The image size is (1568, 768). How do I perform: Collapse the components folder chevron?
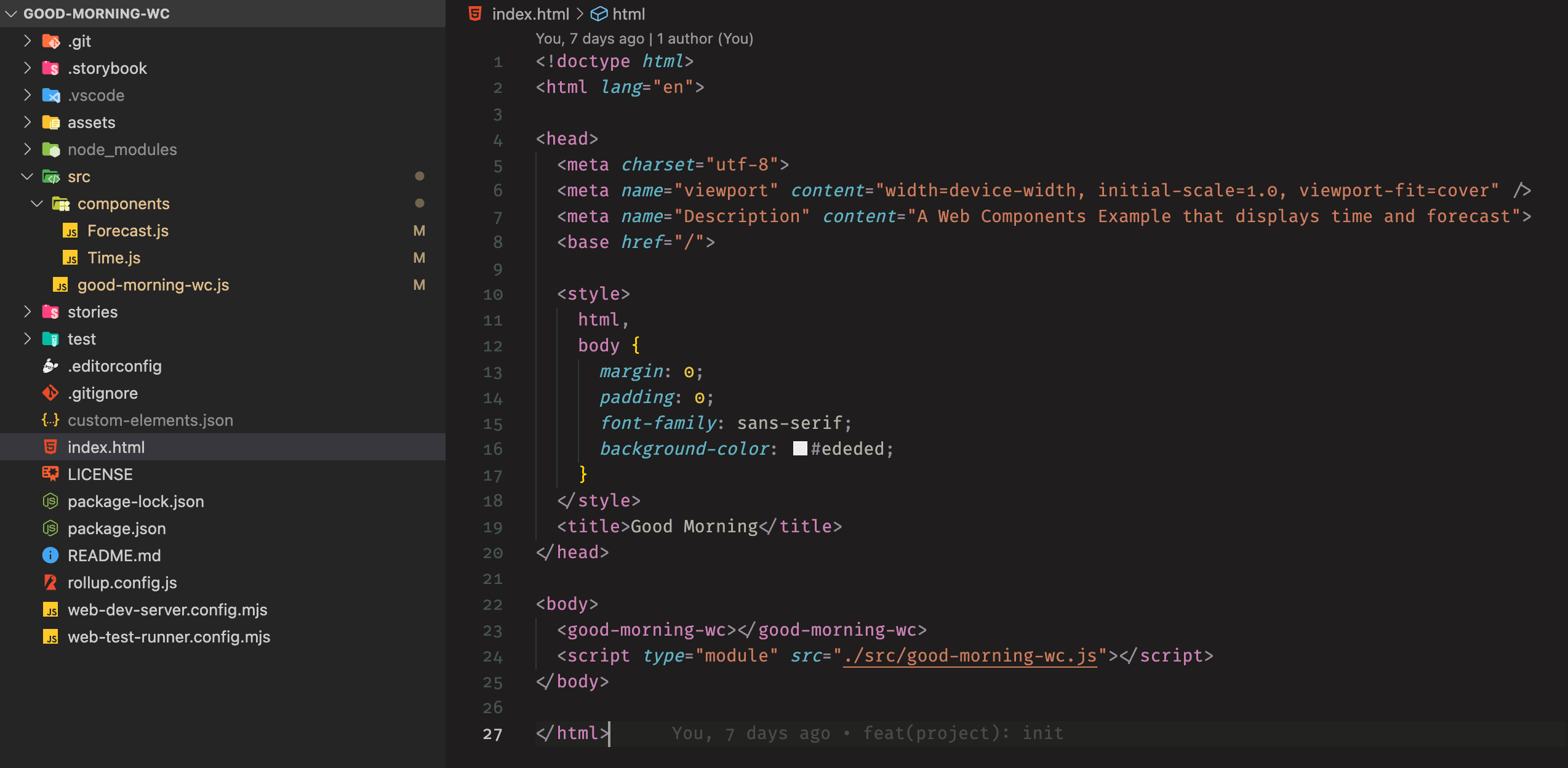pyautogui.click(x=37, y=204)
